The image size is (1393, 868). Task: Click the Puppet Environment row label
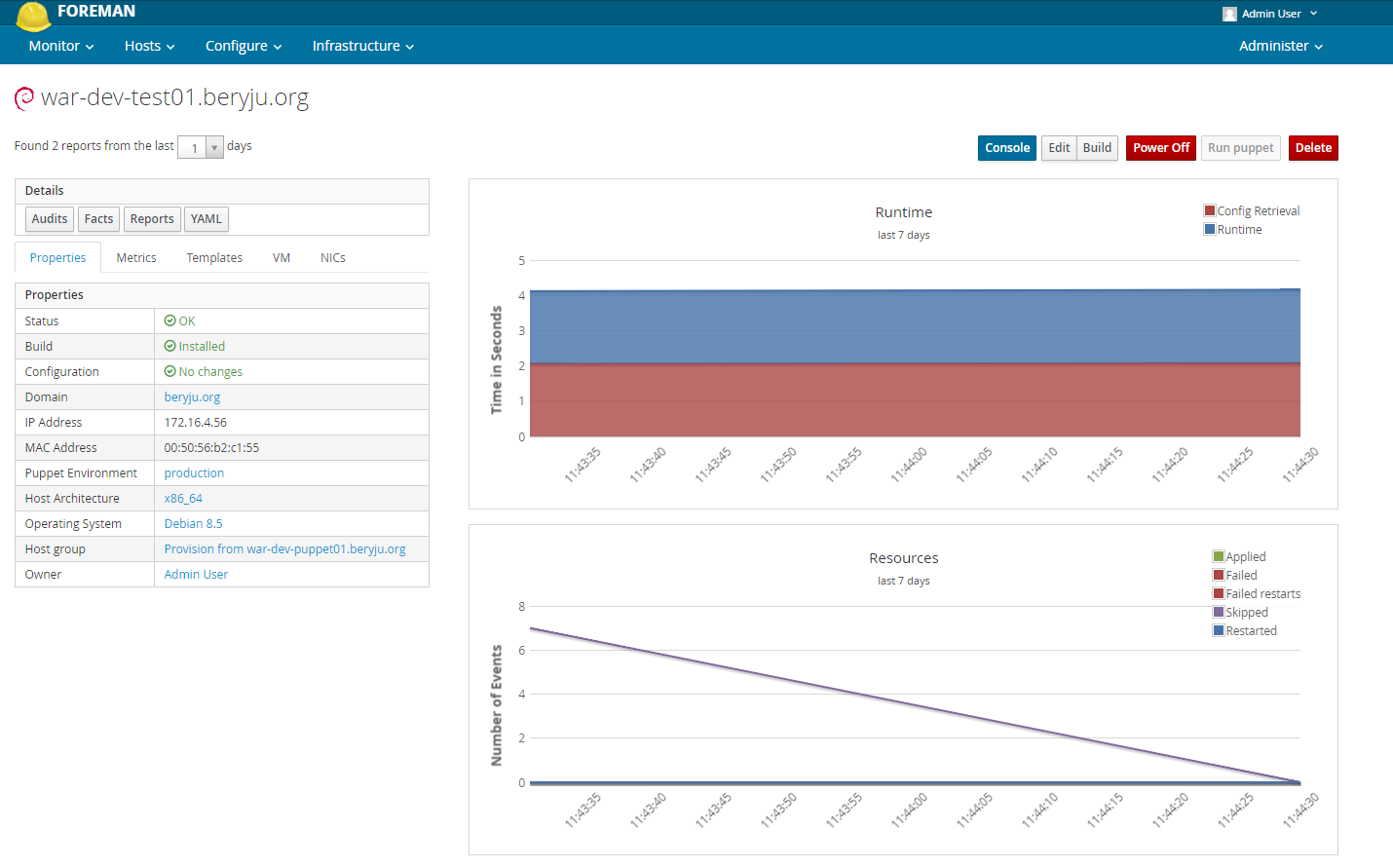(x=81, y=472)
